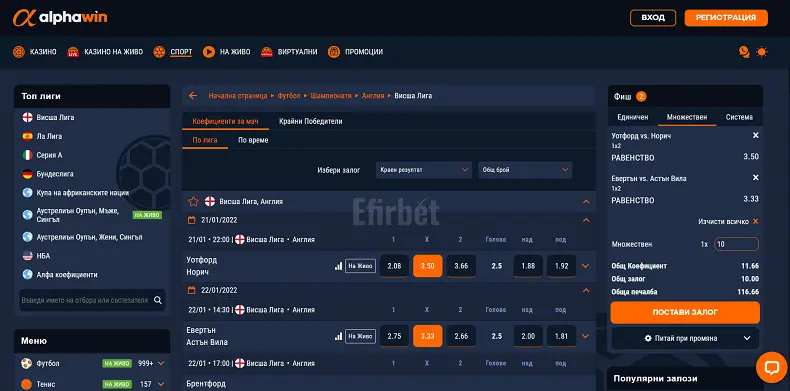
Task: Click the back arrow in breadcrumb
Action: tap(193, 96)
